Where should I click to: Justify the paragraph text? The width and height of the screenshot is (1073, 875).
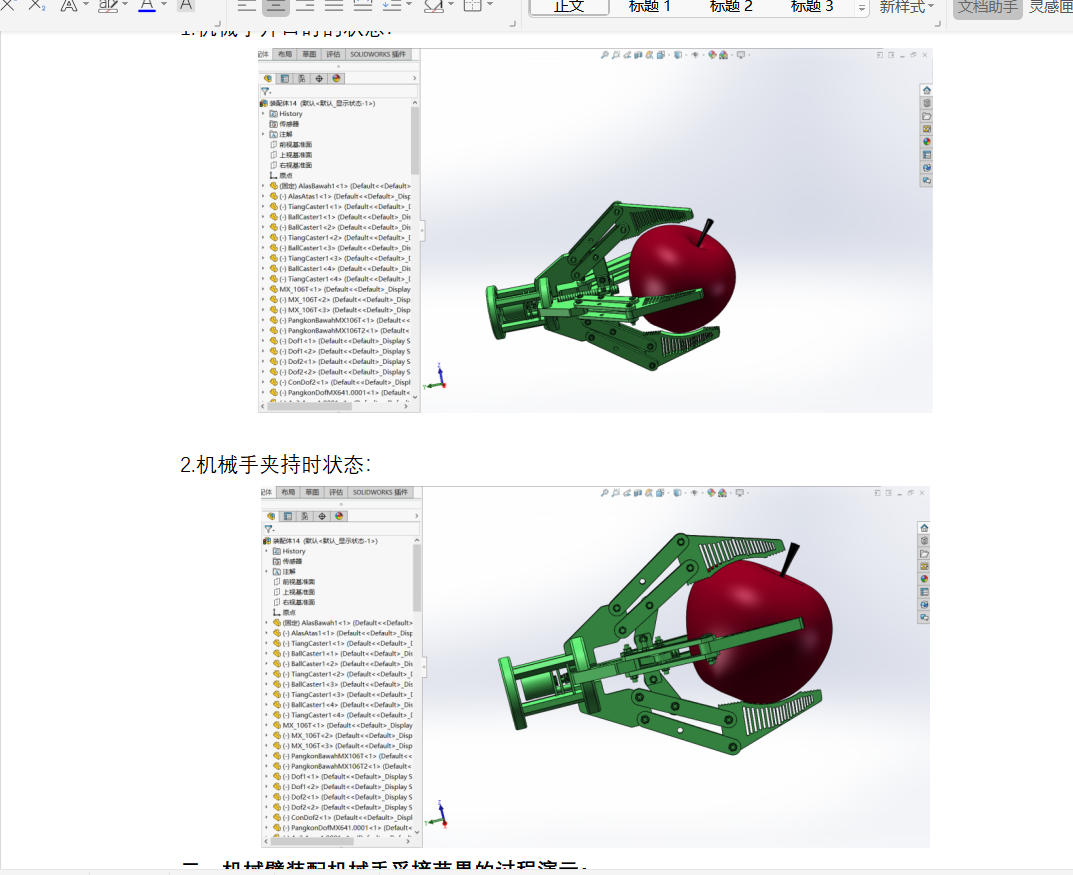tap(334, 5)
